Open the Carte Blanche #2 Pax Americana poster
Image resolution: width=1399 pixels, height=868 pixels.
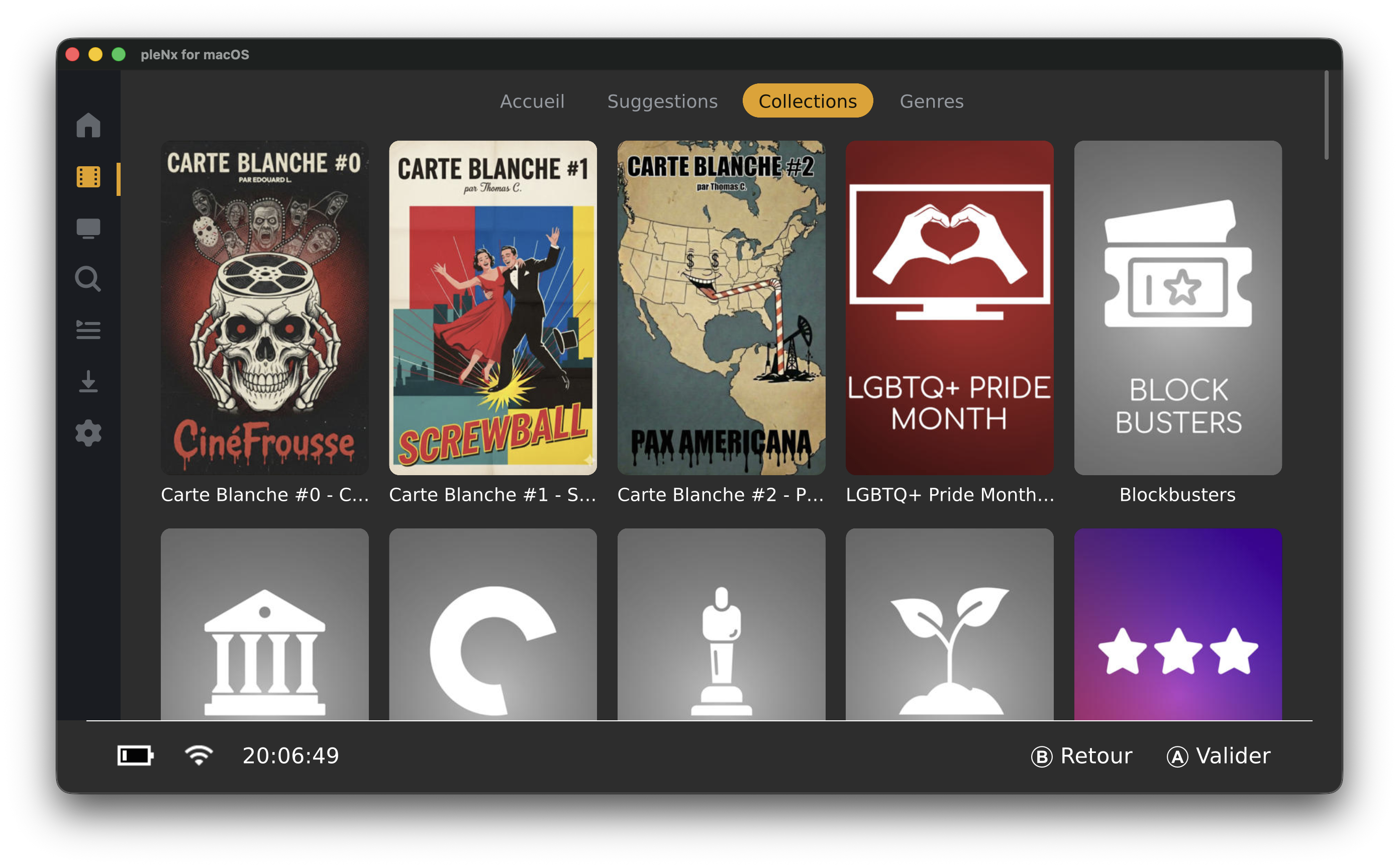pos(721,308)
